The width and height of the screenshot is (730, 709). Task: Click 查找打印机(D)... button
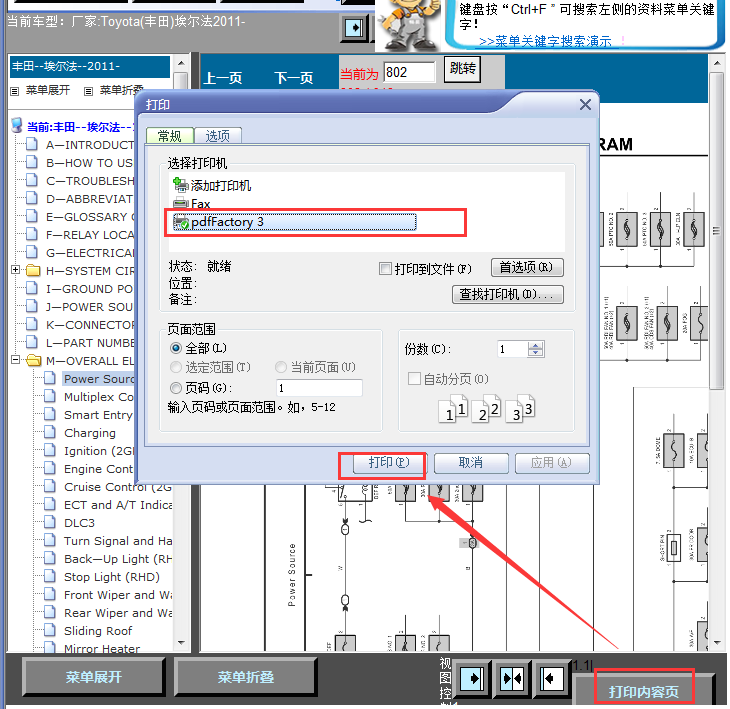click(507, 294)
